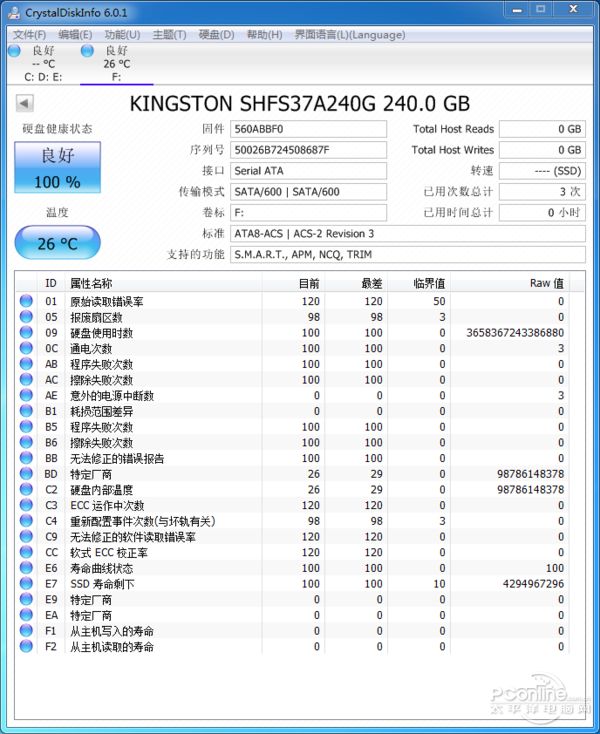This screenshot has height=734, width=600.
Task: Click the features field S.M.A.R.T., APM, NCQ, TRIM
Action: pyautogui.click(x=408, y=254)
